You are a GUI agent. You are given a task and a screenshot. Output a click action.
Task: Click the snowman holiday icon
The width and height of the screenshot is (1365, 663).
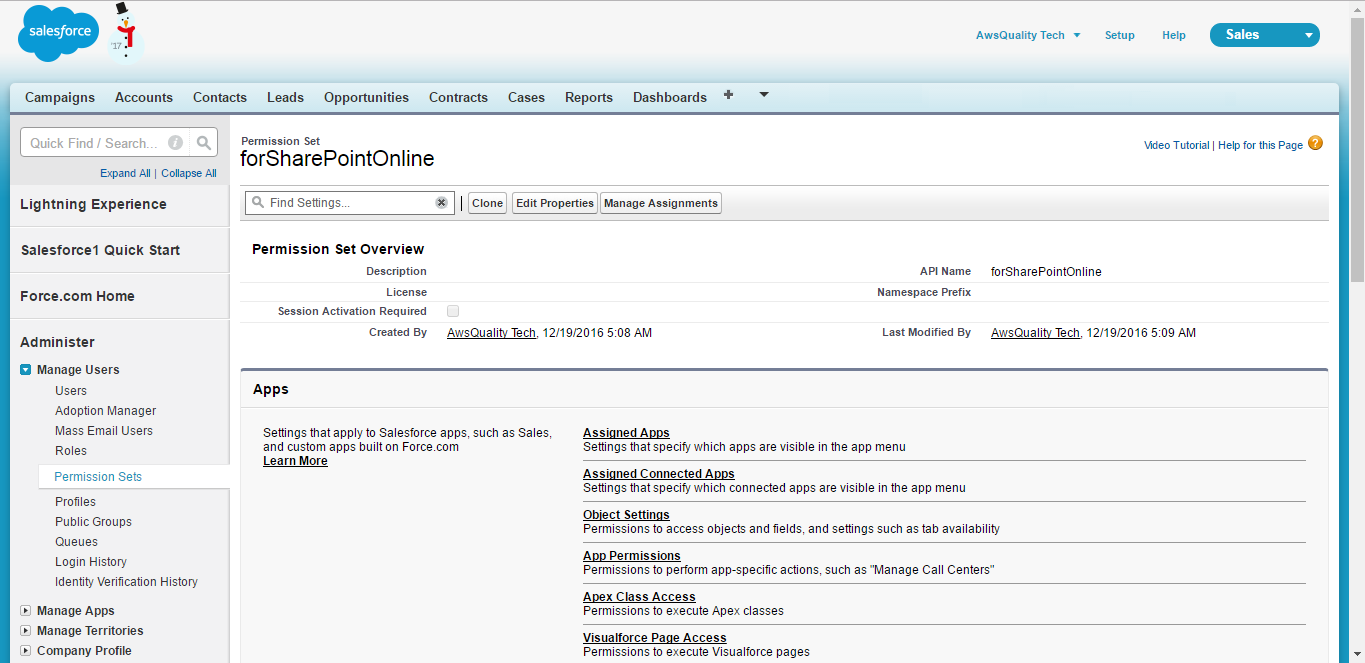coord(124,32)
